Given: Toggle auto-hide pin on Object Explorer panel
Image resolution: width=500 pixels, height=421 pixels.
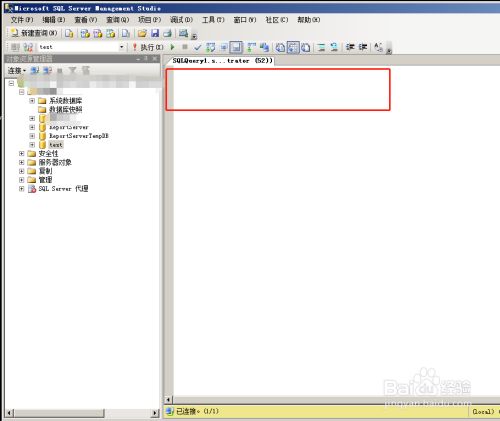Looking at the screenshot, I should pyautogui.click(x=146, y=58).
